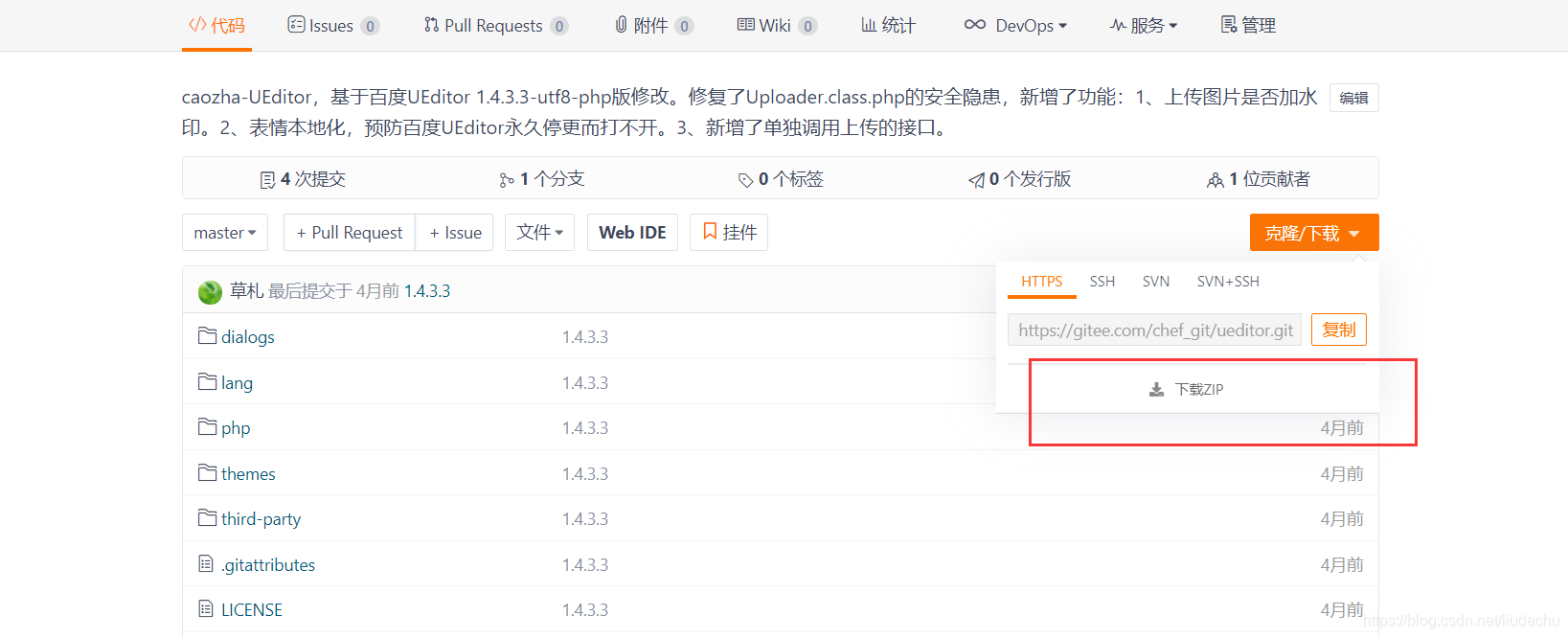The height and width of the screenshot is (638, 1568).
Task: Click the Issues tab icon
Action: point(296,24)
